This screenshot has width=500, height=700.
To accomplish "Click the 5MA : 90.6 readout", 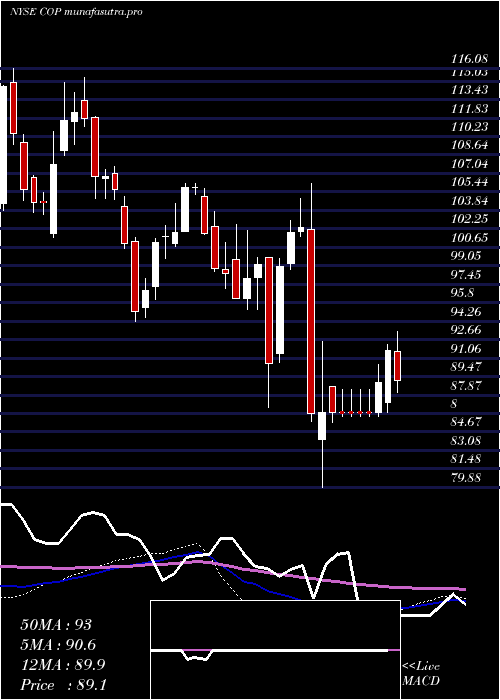I will (x=58, y=645).
